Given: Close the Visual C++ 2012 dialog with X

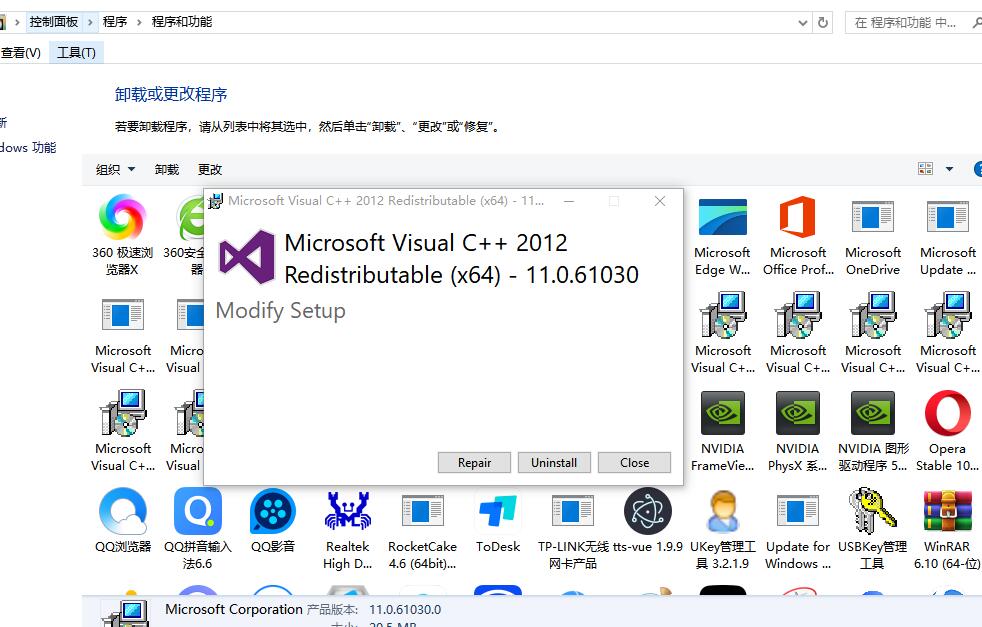Looking at the screenshot, I should coord(659,201).
